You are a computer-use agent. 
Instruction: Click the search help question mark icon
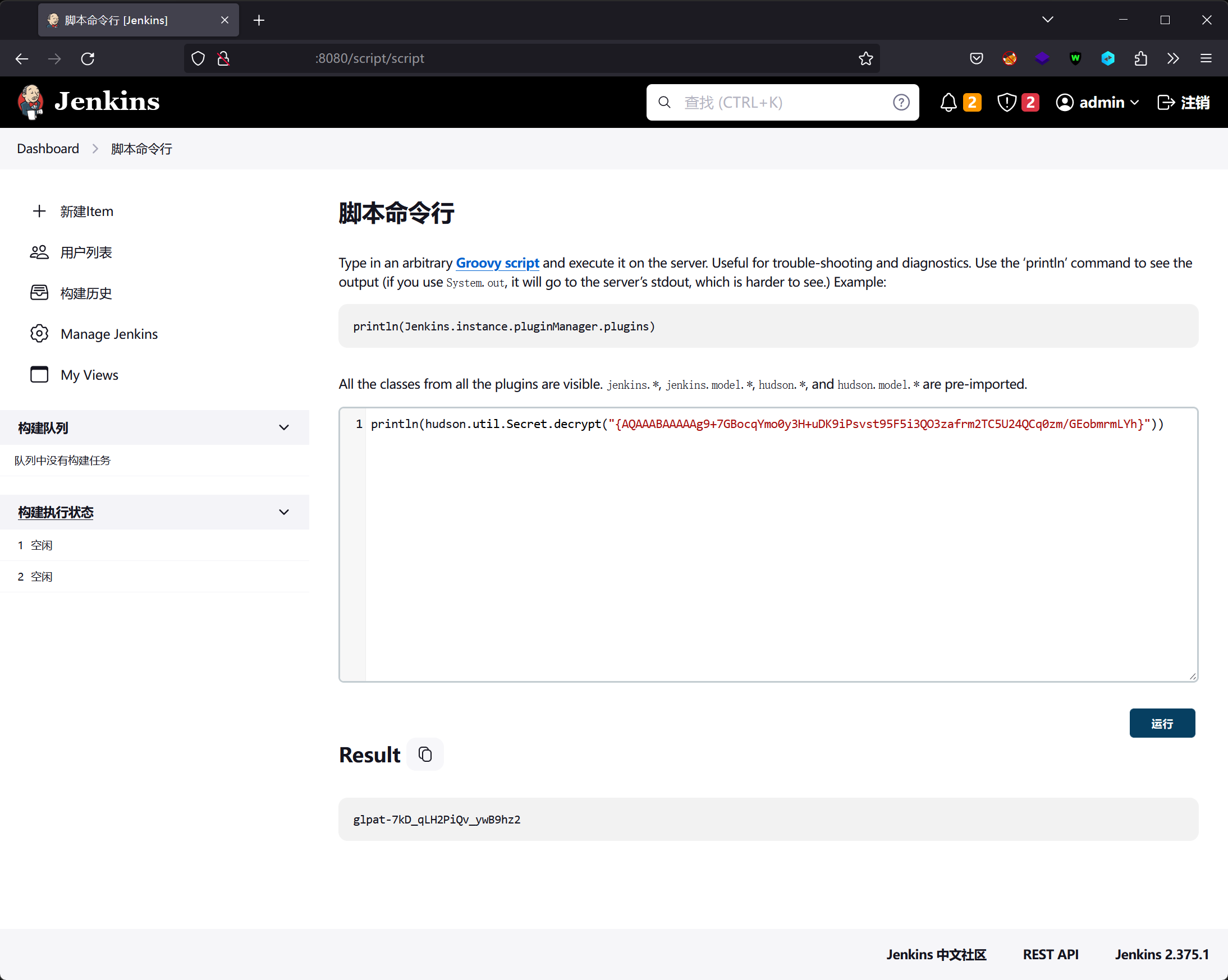click(900, 103)
